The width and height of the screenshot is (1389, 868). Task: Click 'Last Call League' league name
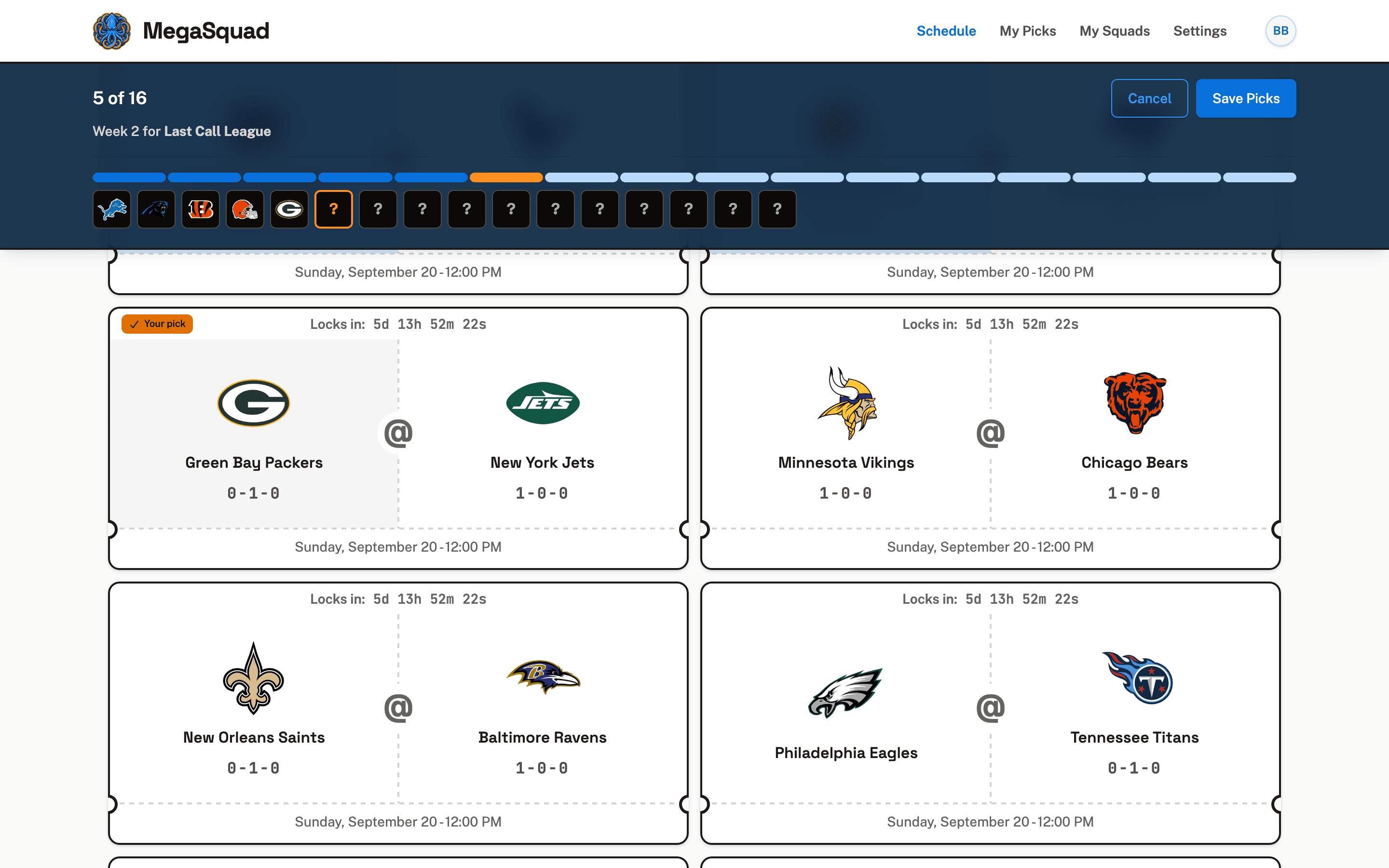click(x=218, y=132)
